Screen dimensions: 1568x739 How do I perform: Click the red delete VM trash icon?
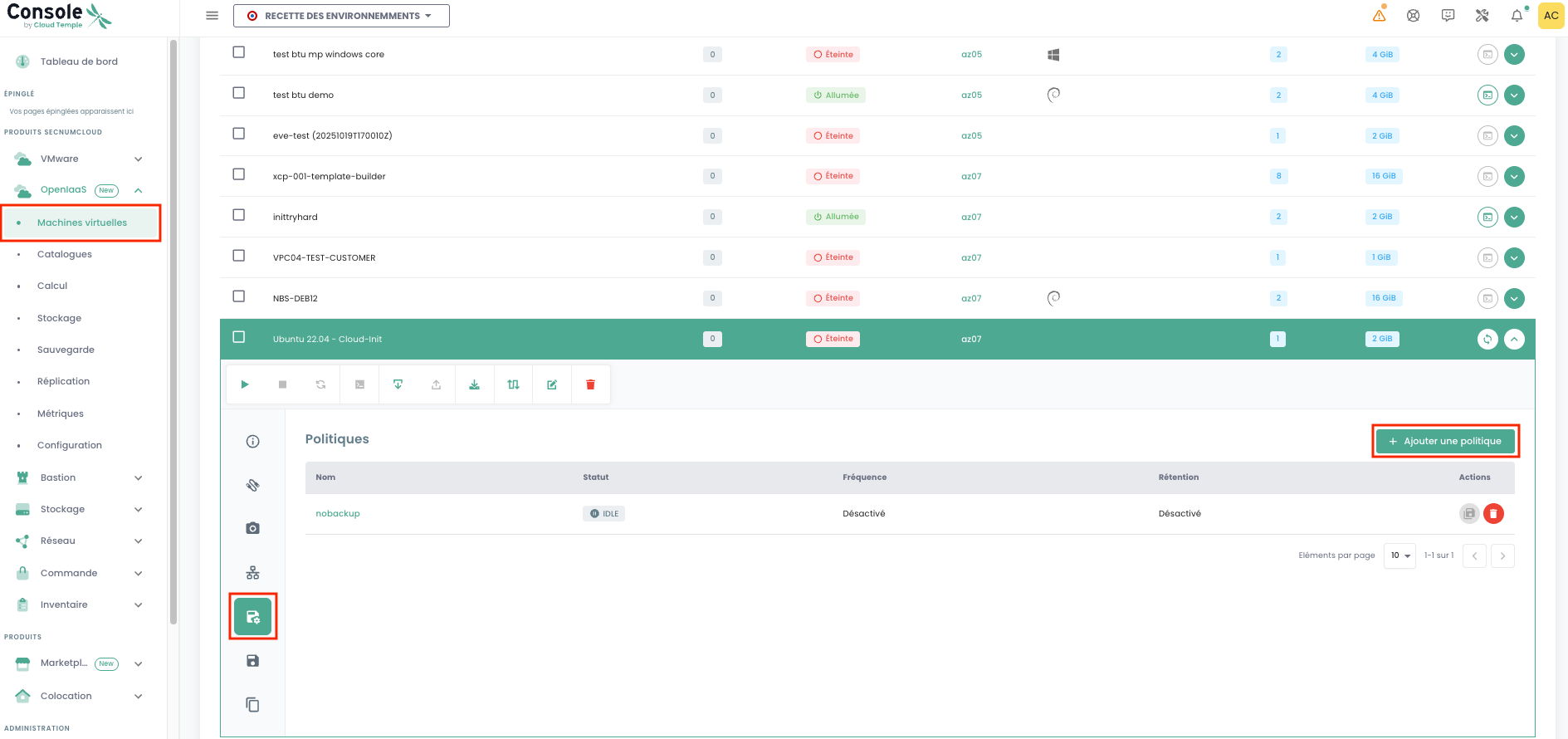(x=590, y=384)
